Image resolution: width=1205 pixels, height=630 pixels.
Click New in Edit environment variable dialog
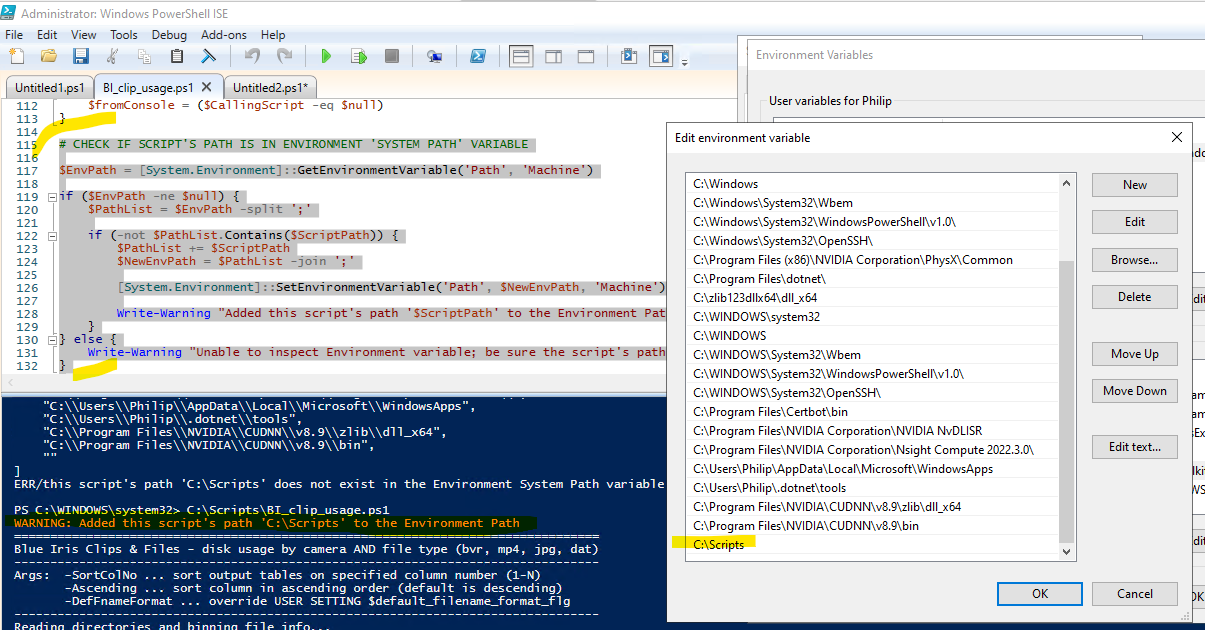point(1135,185)
